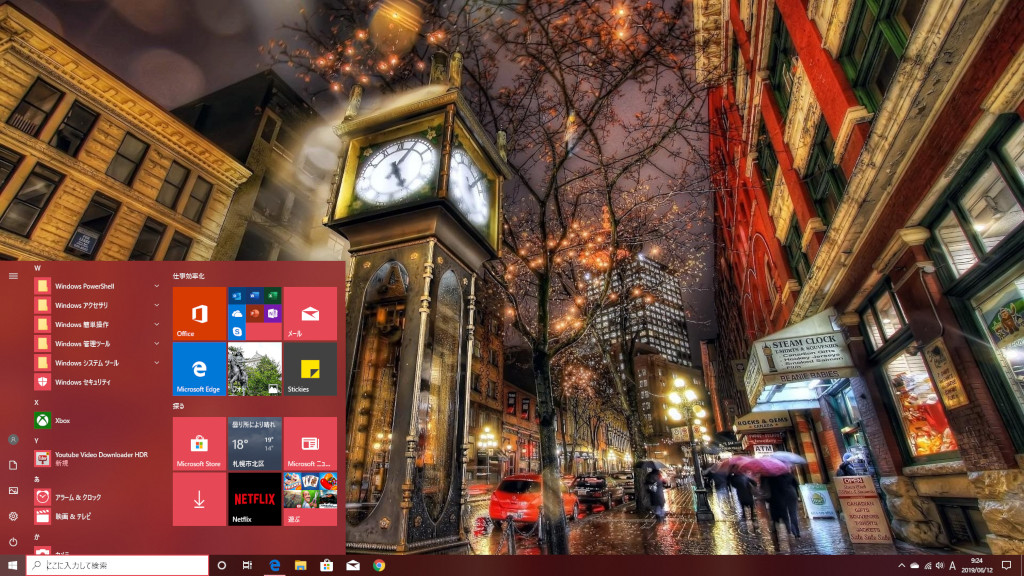Screen dimensions: 1024x576
Task: Open the Office apps group tile
Action: pos(255,313)
